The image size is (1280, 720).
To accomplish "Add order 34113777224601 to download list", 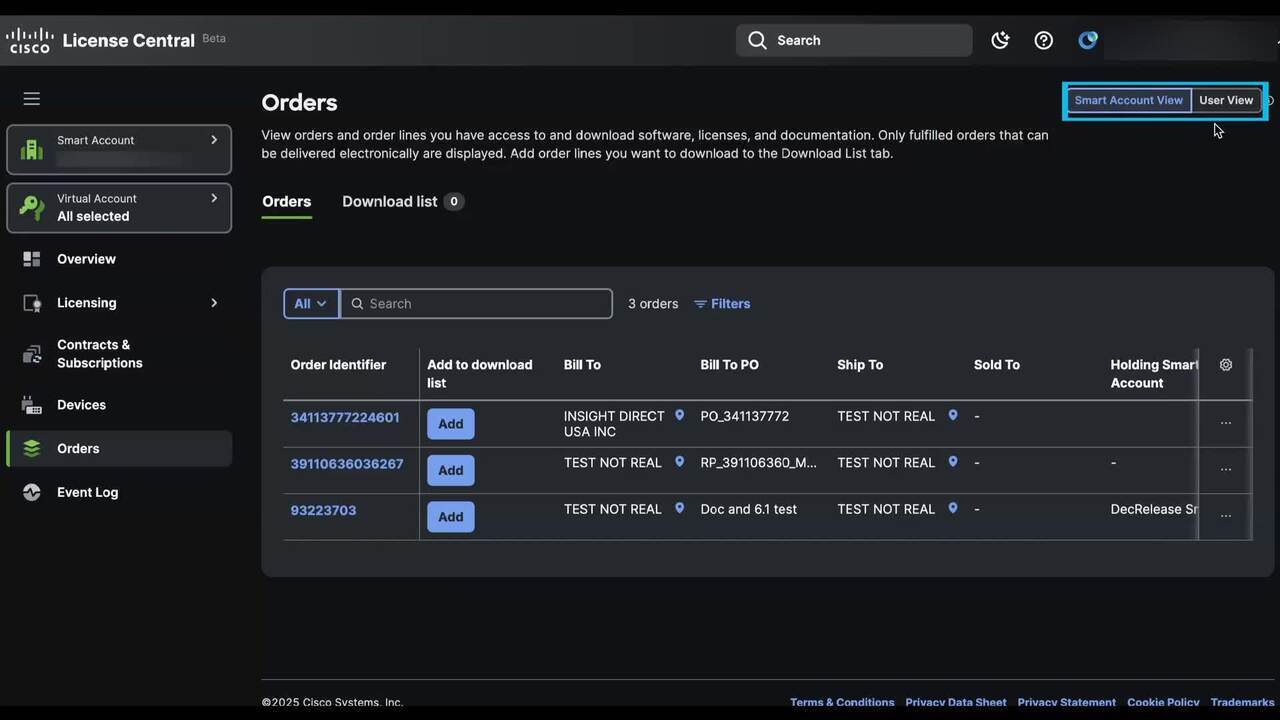I will click(x=450, y=424).
